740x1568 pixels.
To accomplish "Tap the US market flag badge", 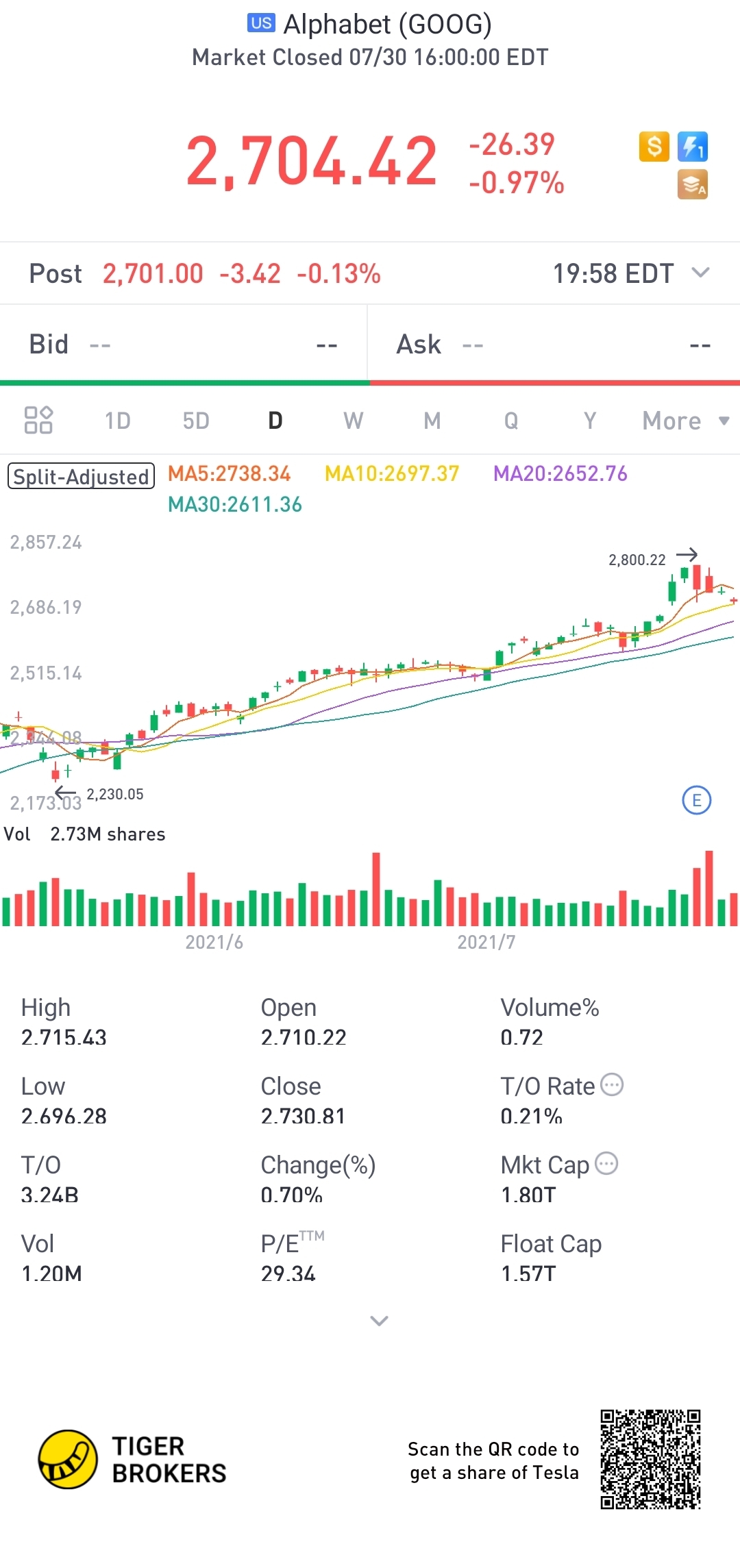I will coord(261,23).
